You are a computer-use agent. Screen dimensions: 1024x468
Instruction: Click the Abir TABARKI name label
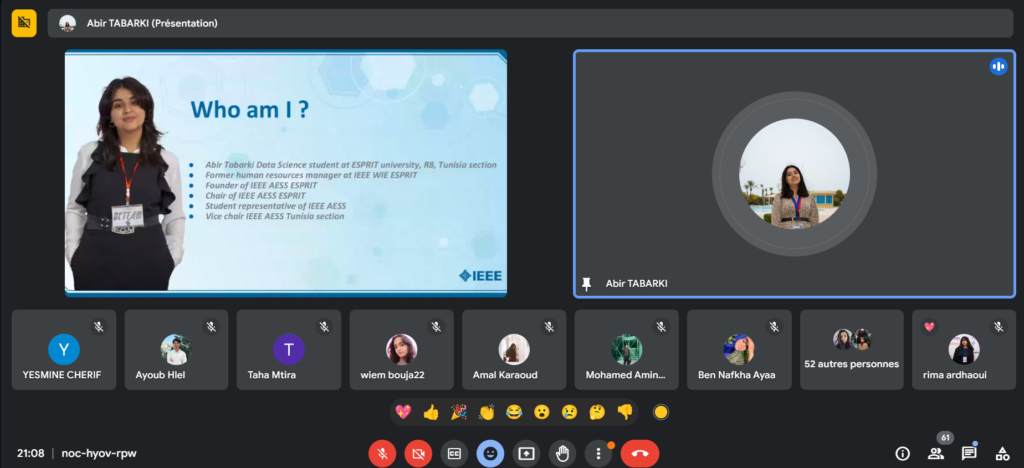[x=636, y=284]
